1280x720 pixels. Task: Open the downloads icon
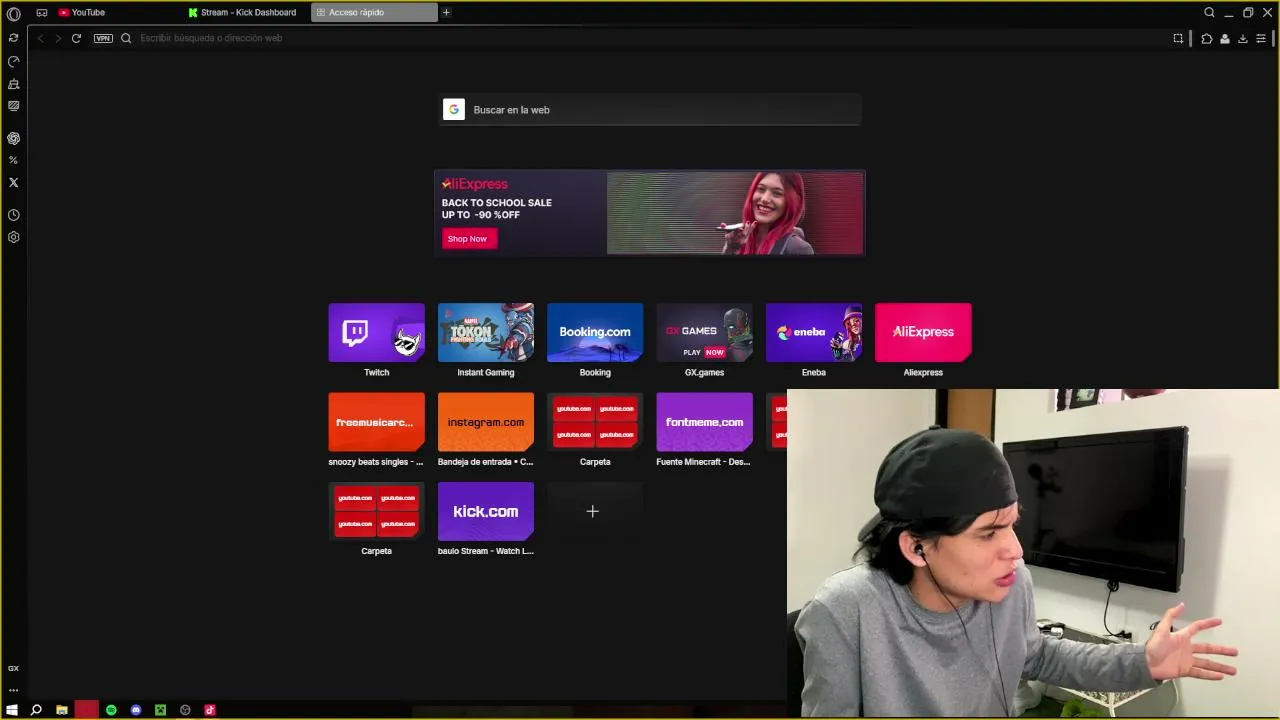coord(1243,39)
